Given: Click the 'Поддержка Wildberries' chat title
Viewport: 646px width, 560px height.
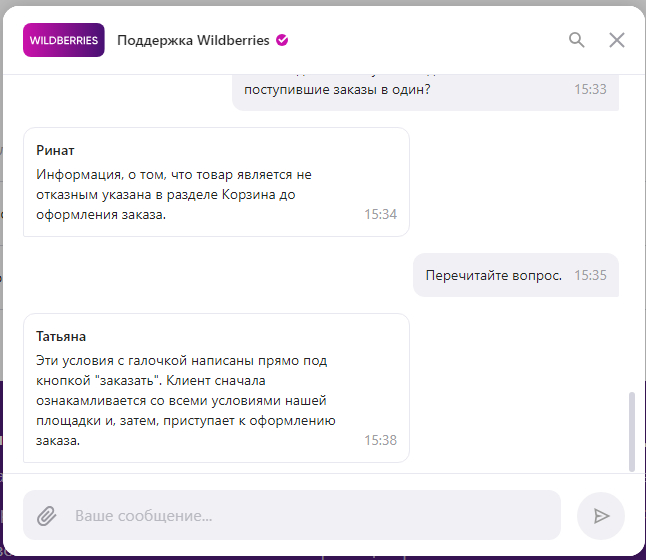Looking at the screenshot, I should click(193, 40).
